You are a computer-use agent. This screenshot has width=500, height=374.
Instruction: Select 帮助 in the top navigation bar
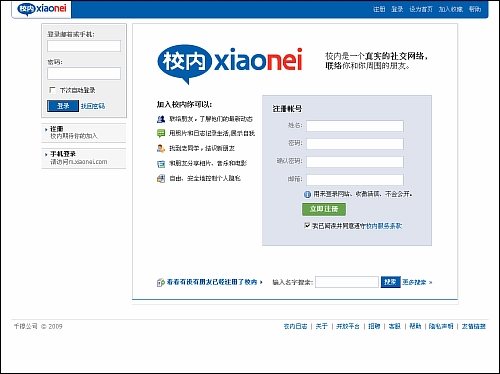[x=475, y=9]
